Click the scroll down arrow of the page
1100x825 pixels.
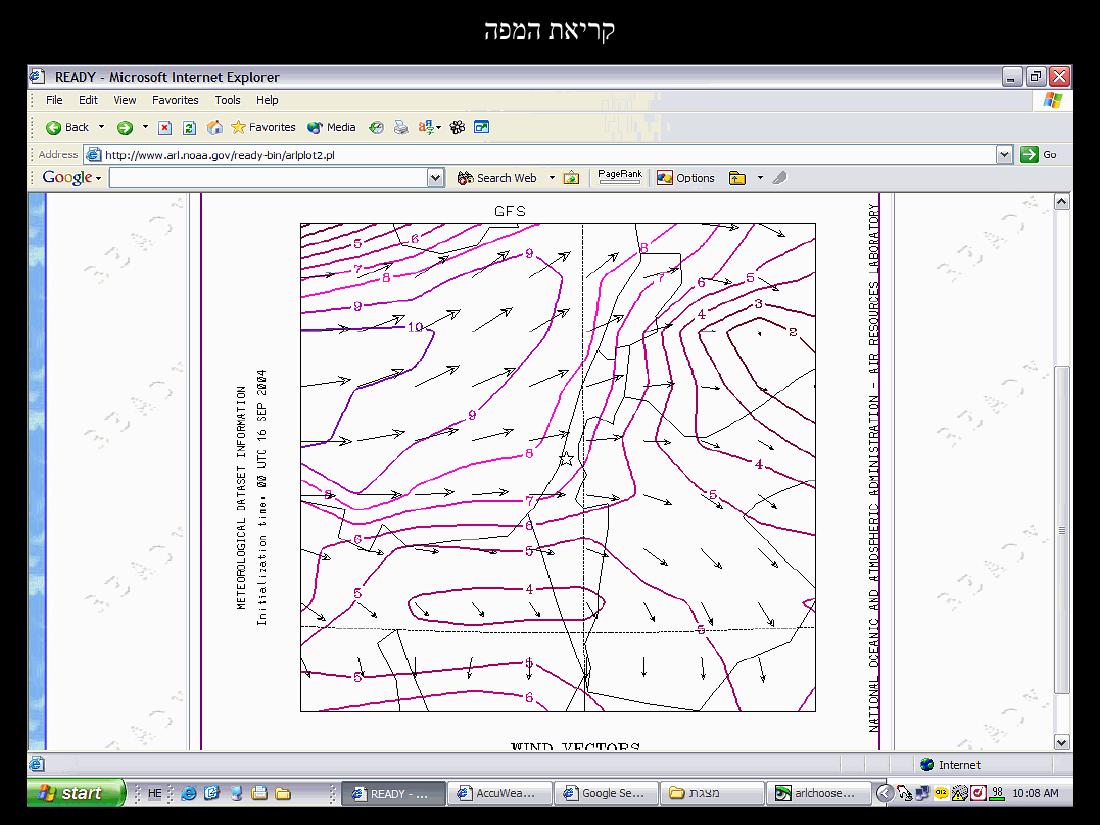click(1062, 742)
